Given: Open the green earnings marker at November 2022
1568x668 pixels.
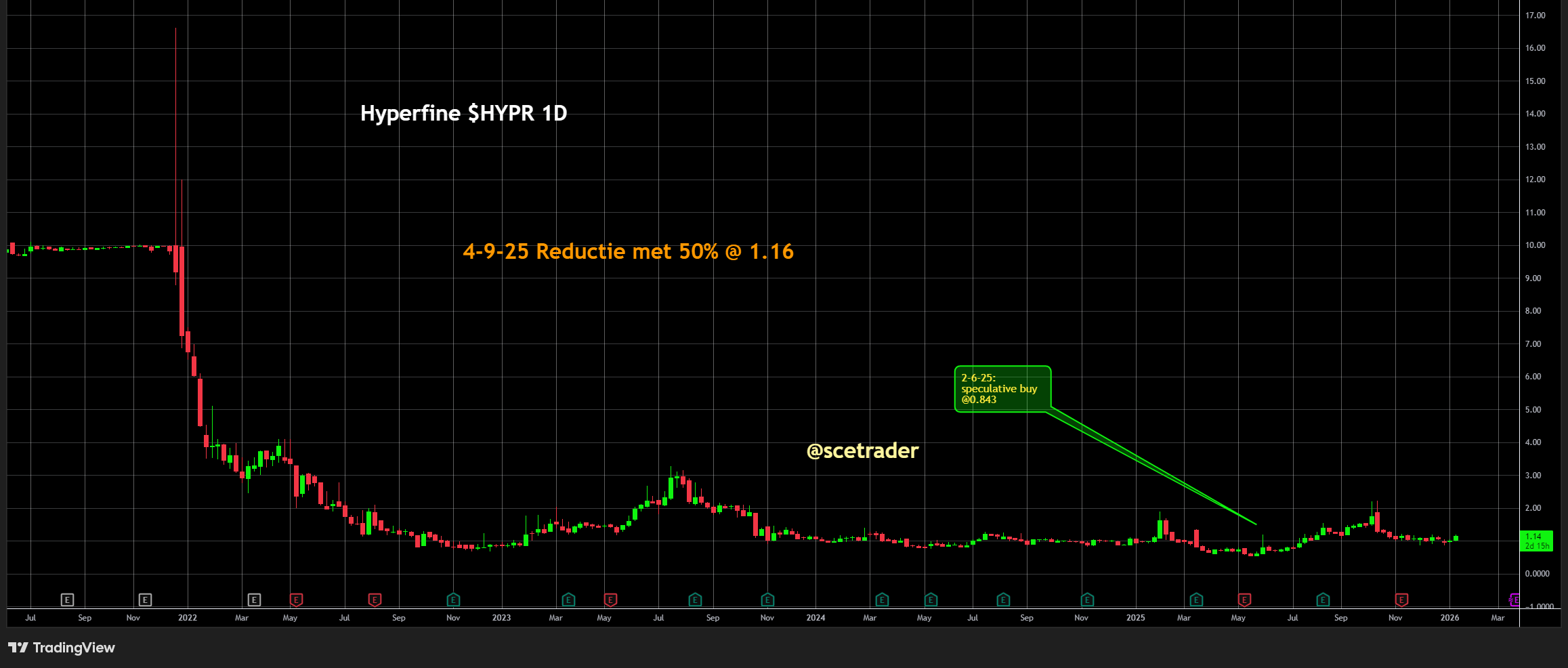Looking at the screenshot, I should pos(453,600).
